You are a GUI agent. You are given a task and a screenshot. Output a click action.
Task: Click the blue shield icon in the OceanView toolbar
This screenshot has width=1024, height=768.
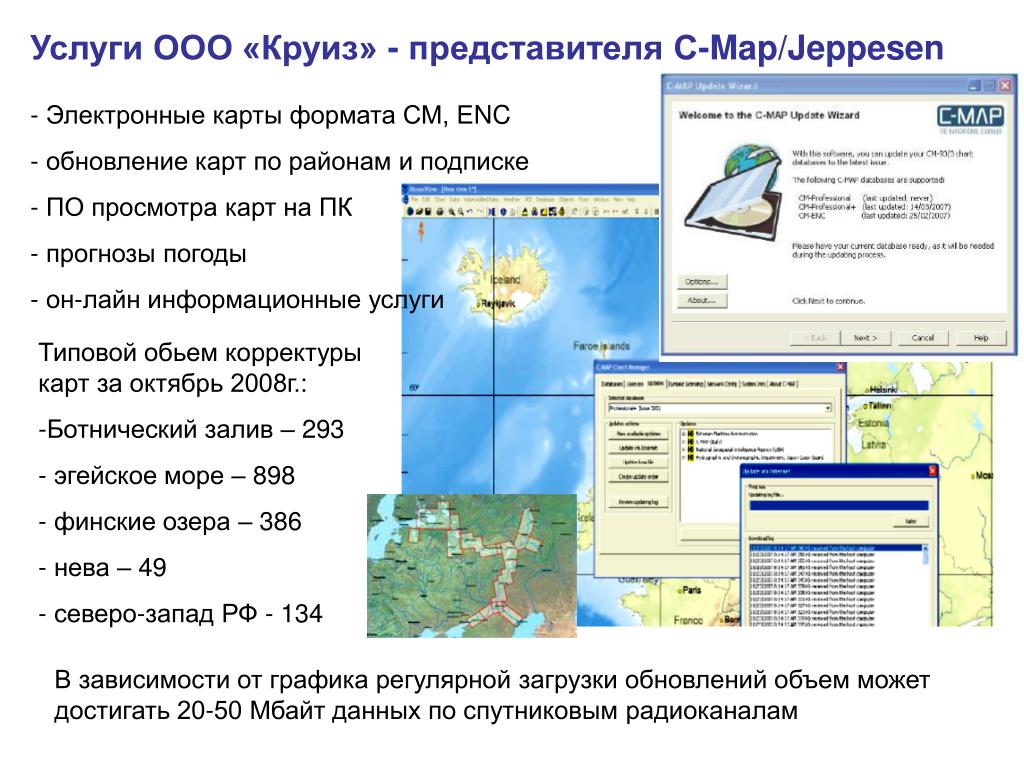tap(503, 212)
